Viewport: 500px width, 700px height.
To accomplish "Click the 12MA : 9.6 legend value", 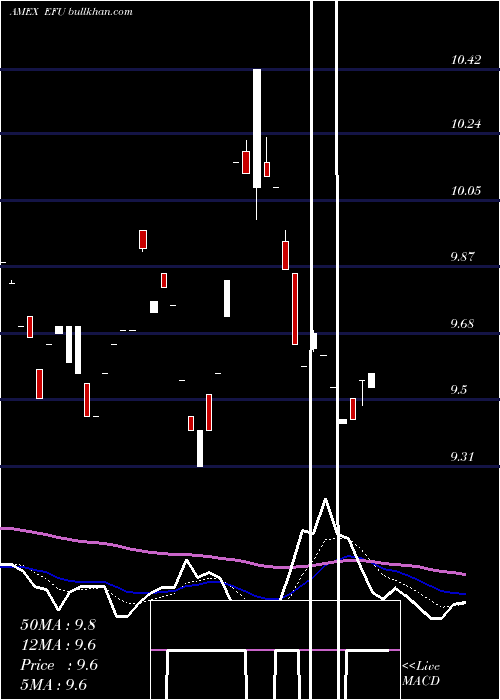I will tap(58, 645).
